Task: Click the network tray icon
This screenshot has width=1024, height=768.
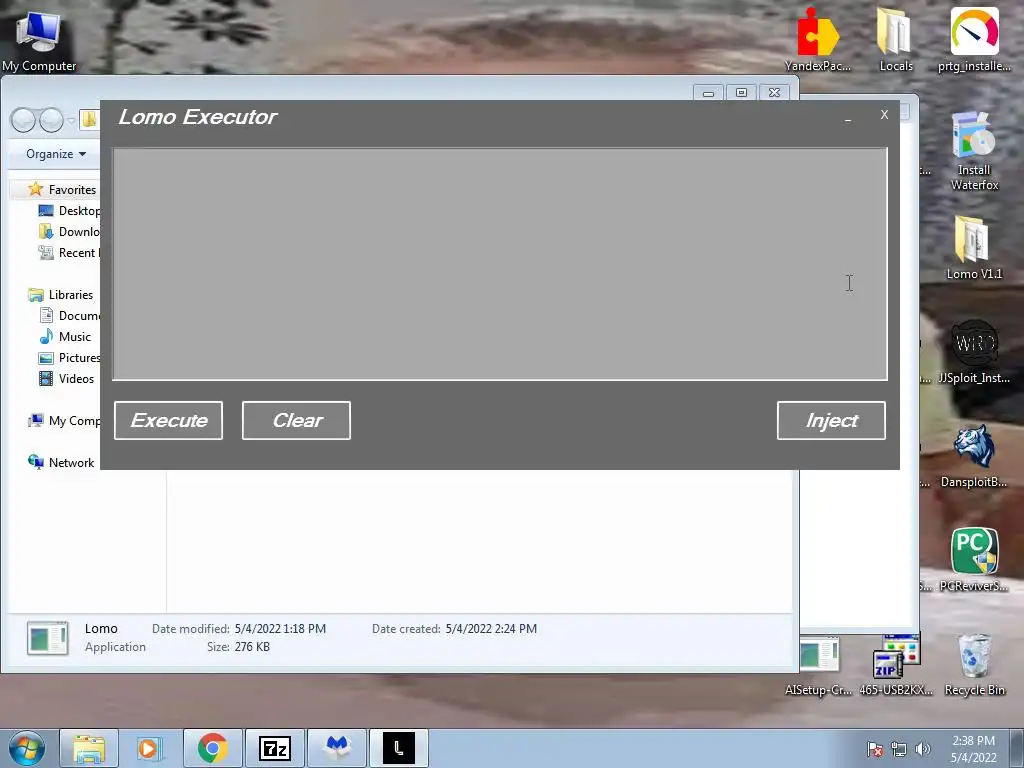Action: [899, 749]
